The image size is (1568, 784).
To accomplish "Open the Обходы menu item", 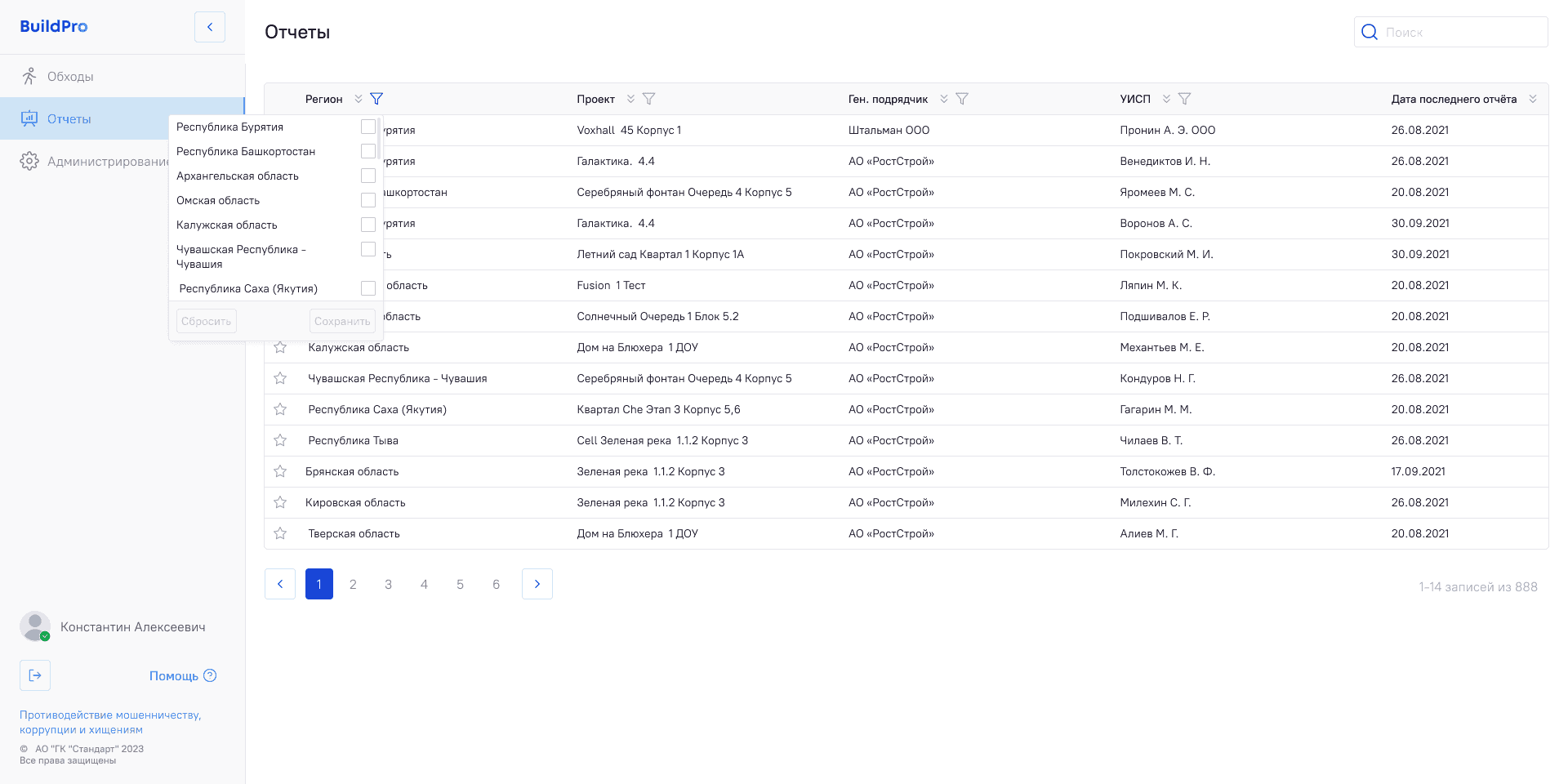I will click(70, 77).
